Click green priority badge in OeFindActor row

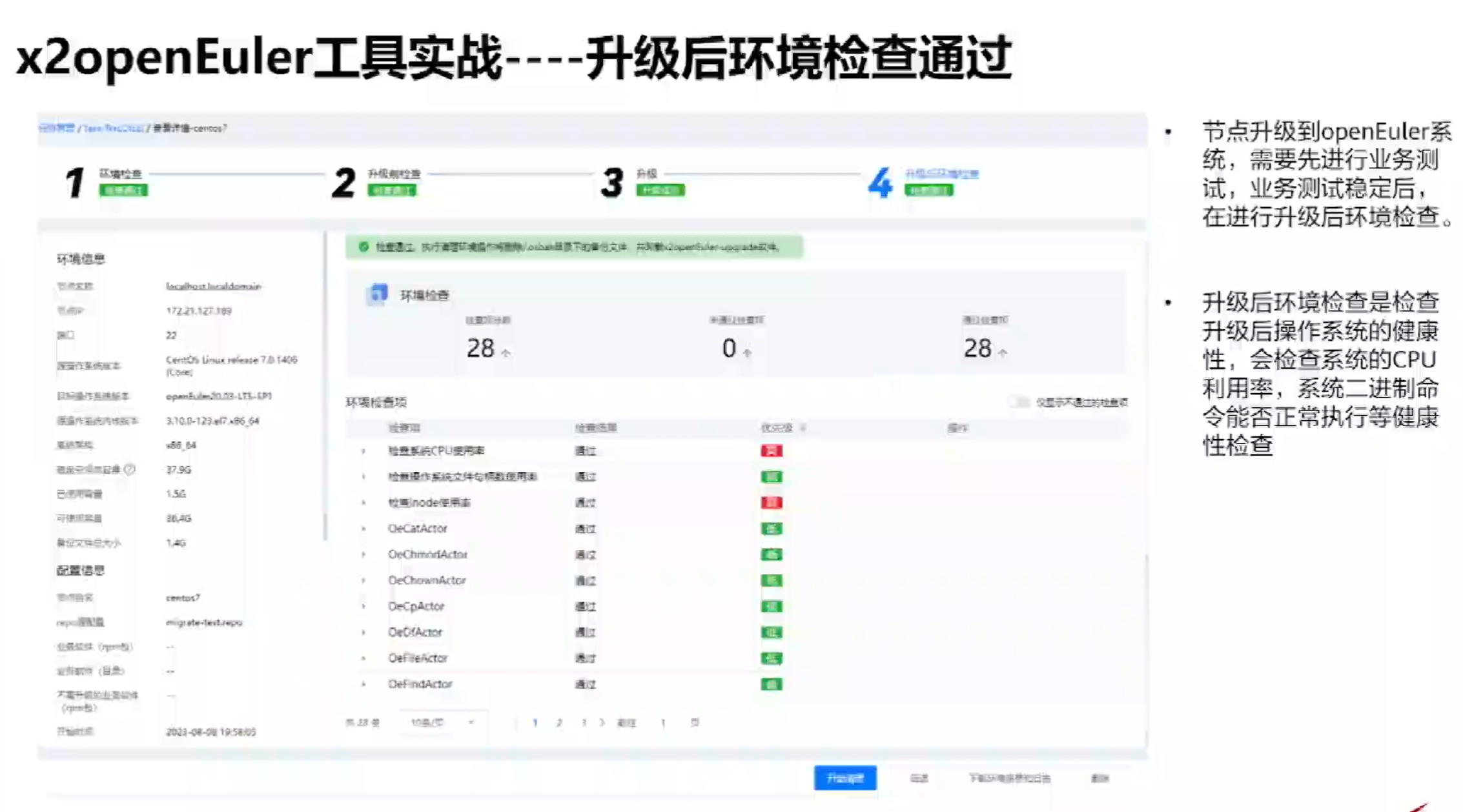[772, 684]
